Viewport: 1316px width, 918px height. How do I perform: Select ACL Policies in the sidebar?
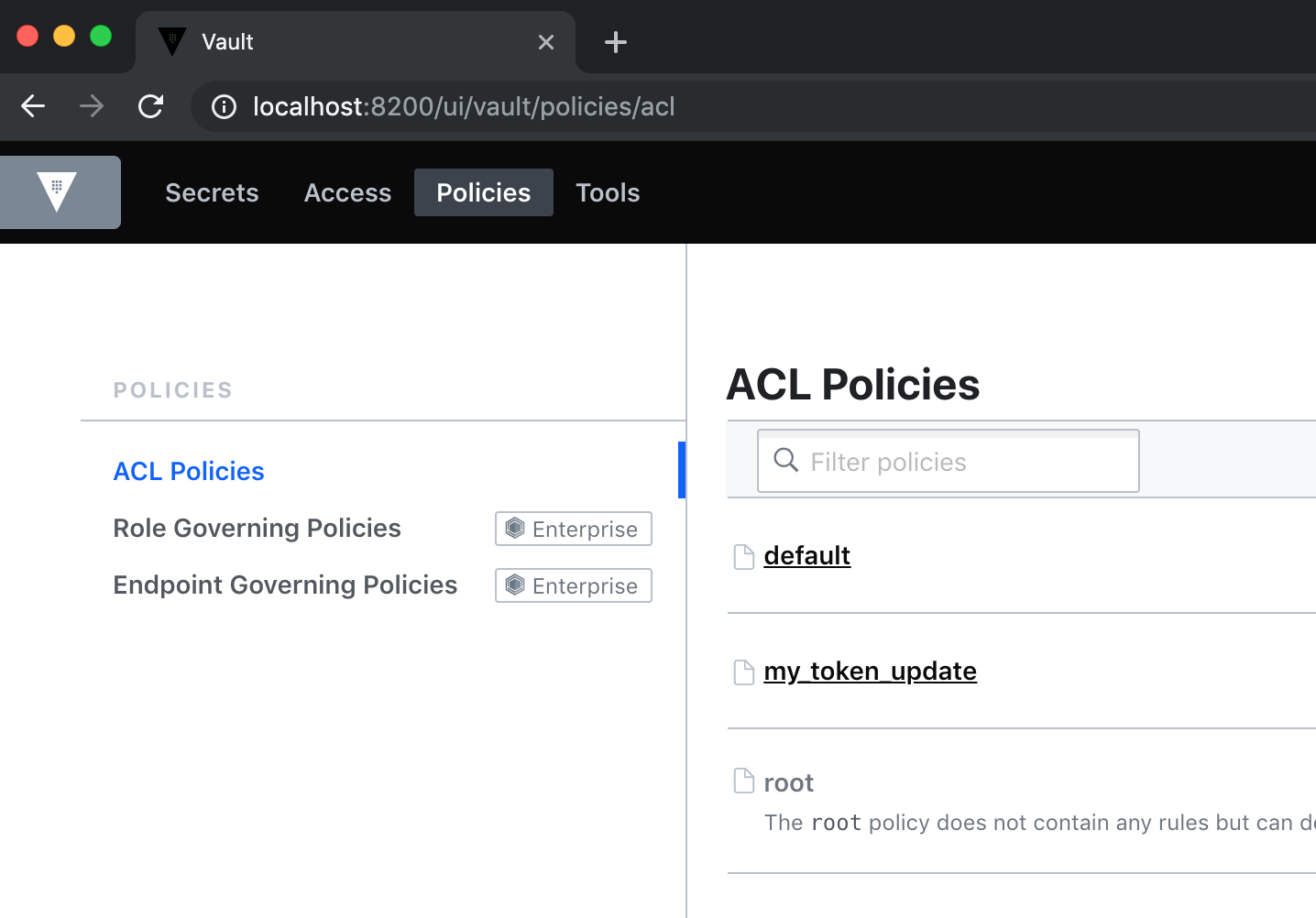pos(189,471)
